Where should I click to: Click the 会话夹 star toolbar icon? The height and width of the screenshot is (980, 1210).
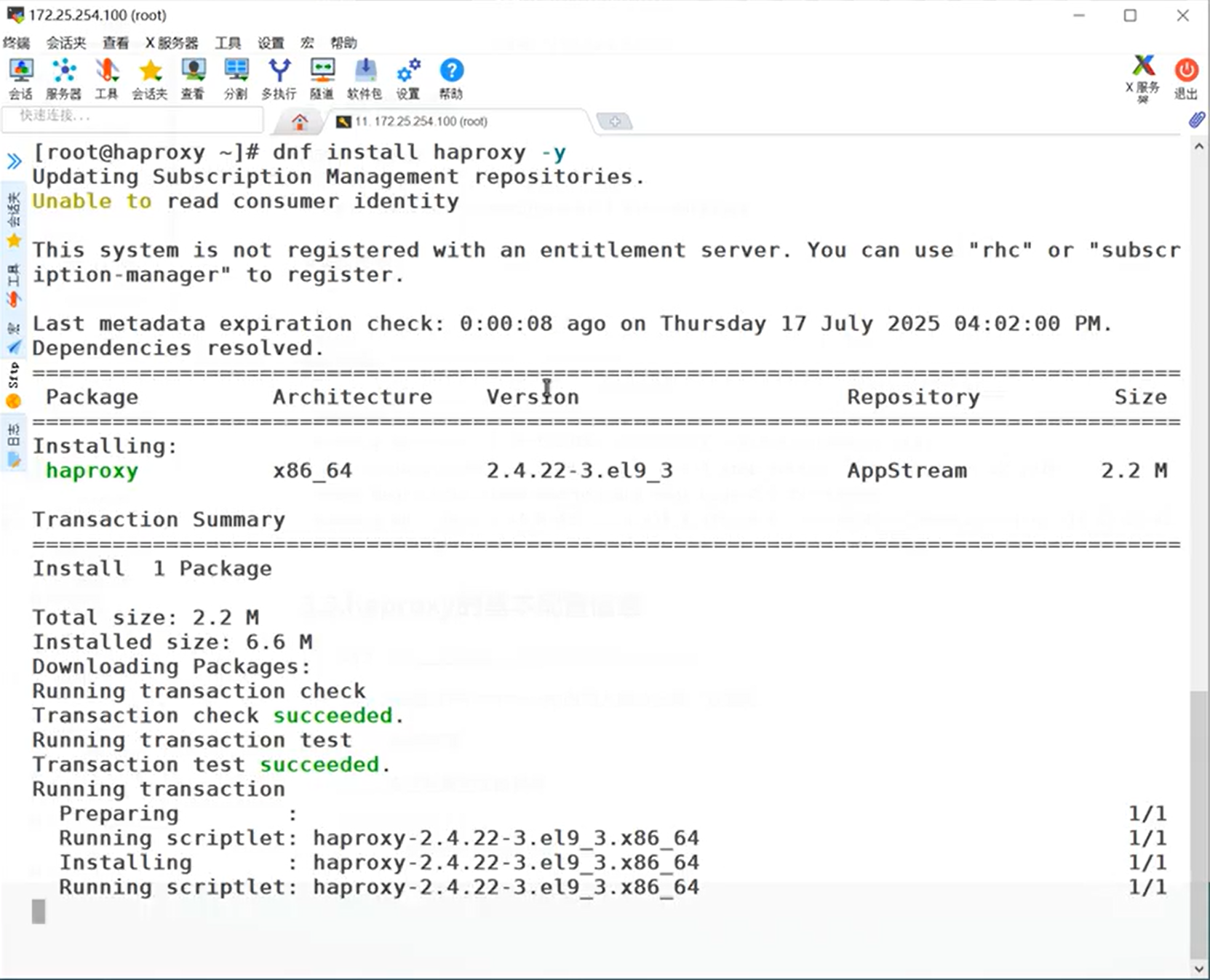(x=150, y=79)
